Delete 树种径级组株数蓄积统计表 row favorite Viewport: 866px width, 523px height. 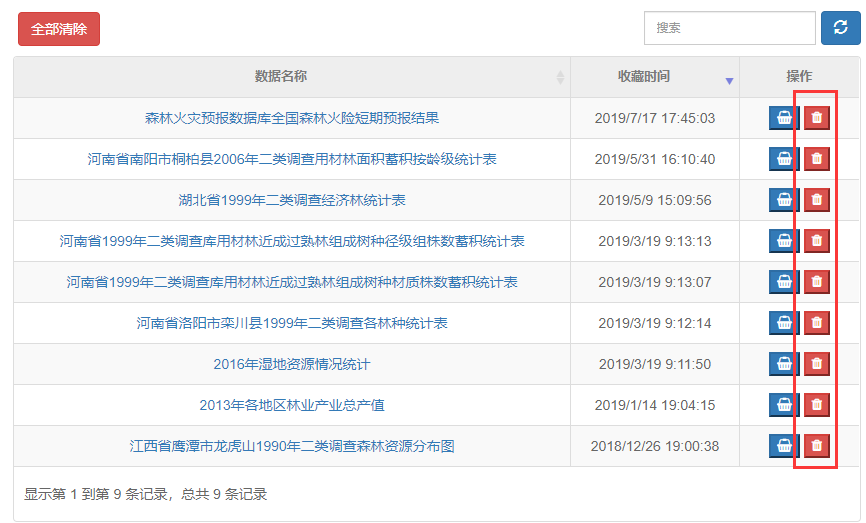click(x=817, y=241)
